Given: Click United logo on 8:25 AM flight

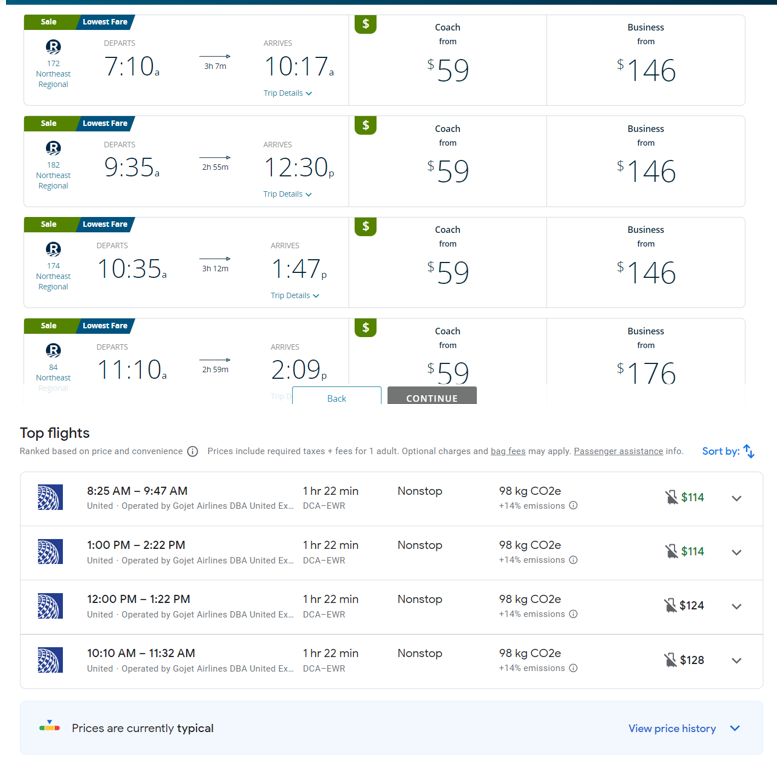Looking at the screenshot, I should 50,497.
